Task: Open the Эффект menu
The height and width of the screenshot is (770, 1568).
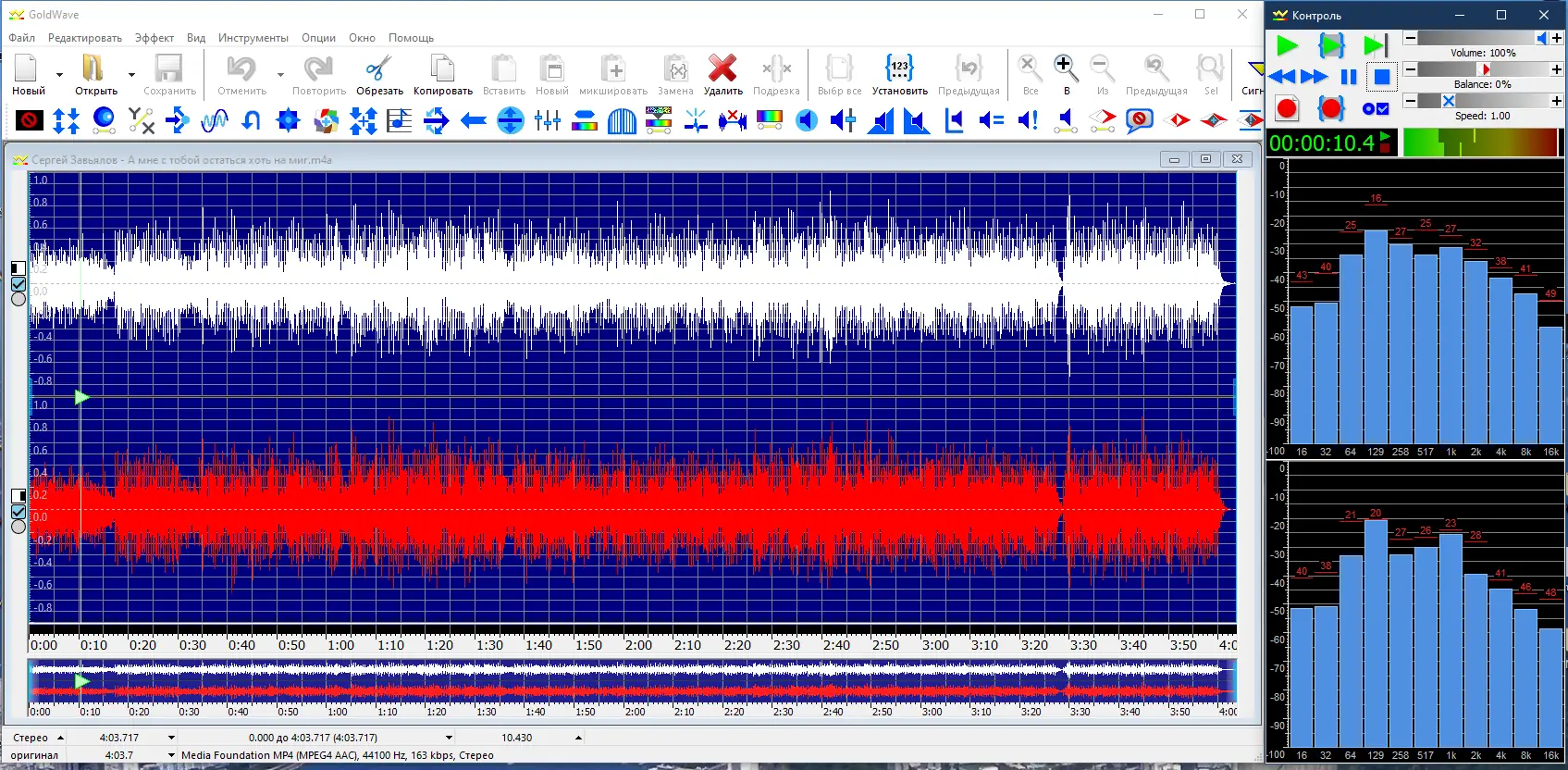Action: [x=154, y=38]
